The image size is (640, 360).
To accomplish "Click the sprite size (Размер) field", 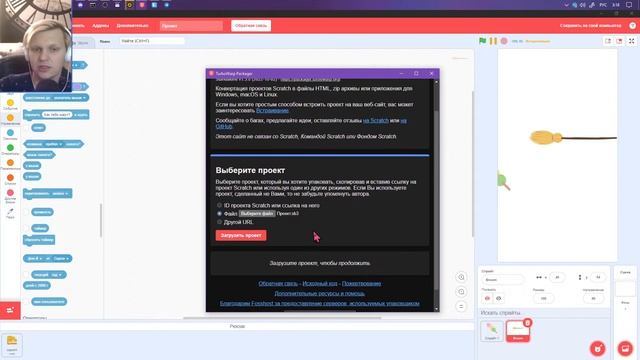I will pos(543,298).
